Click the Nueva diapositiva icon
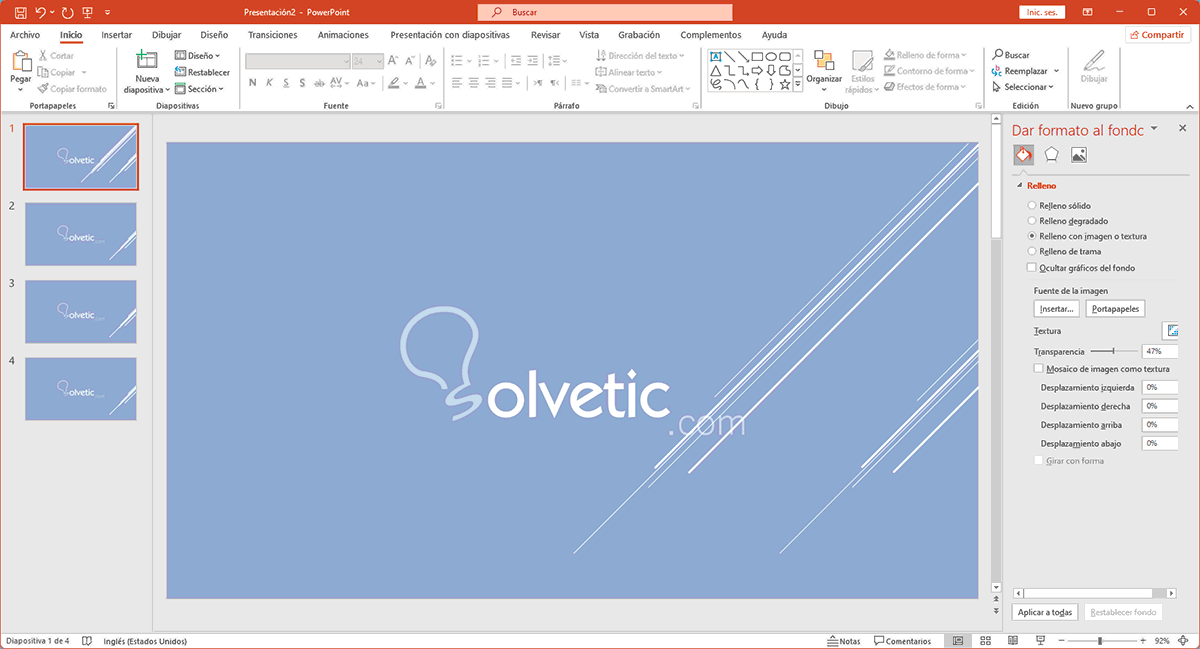This screenshot has height=649, width=1200. tap(146, 59)
